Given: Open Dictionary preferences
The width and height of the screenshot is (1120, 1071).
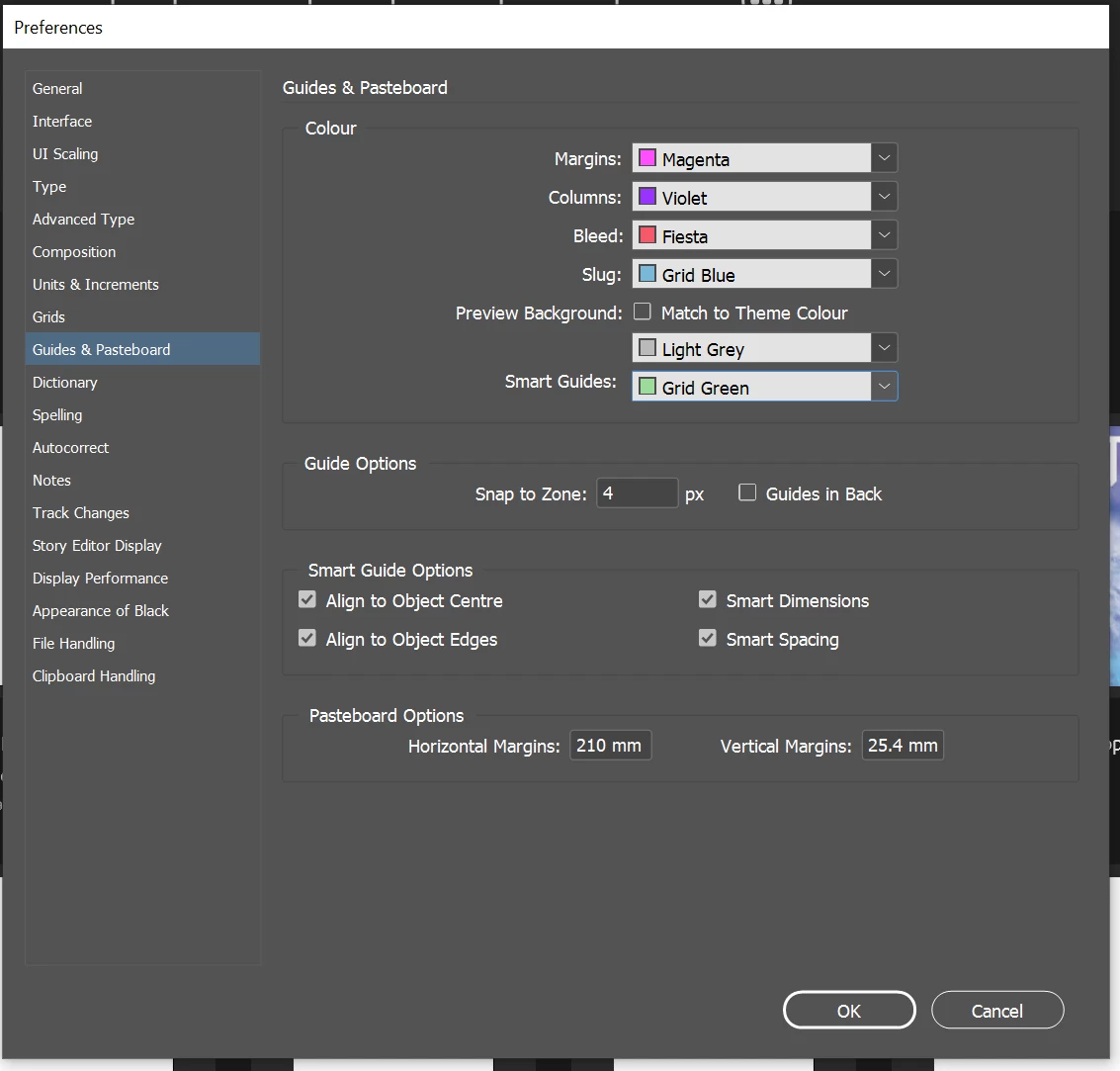Looking at the screenshot, I should (x=142, y=383).
